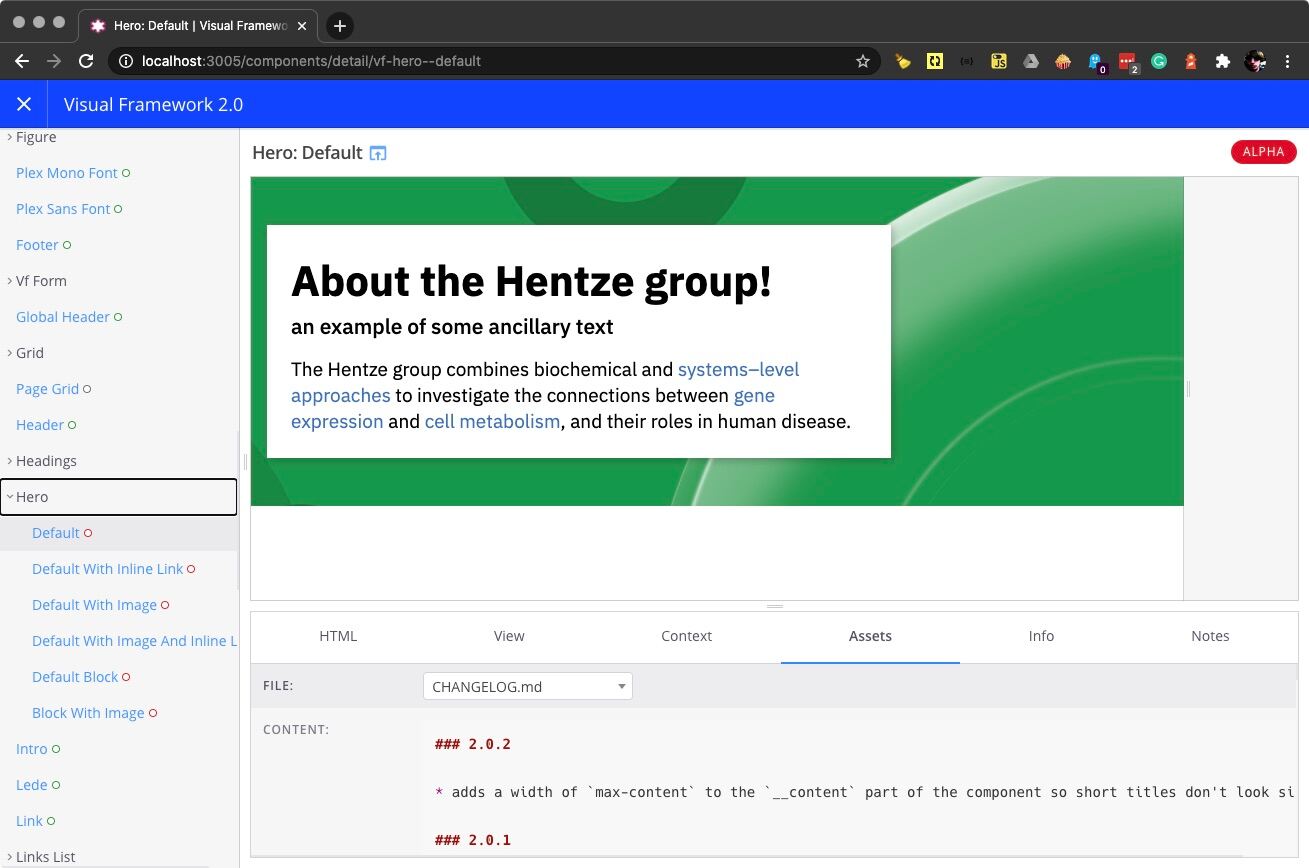Open Global Header component

(63, 317)
